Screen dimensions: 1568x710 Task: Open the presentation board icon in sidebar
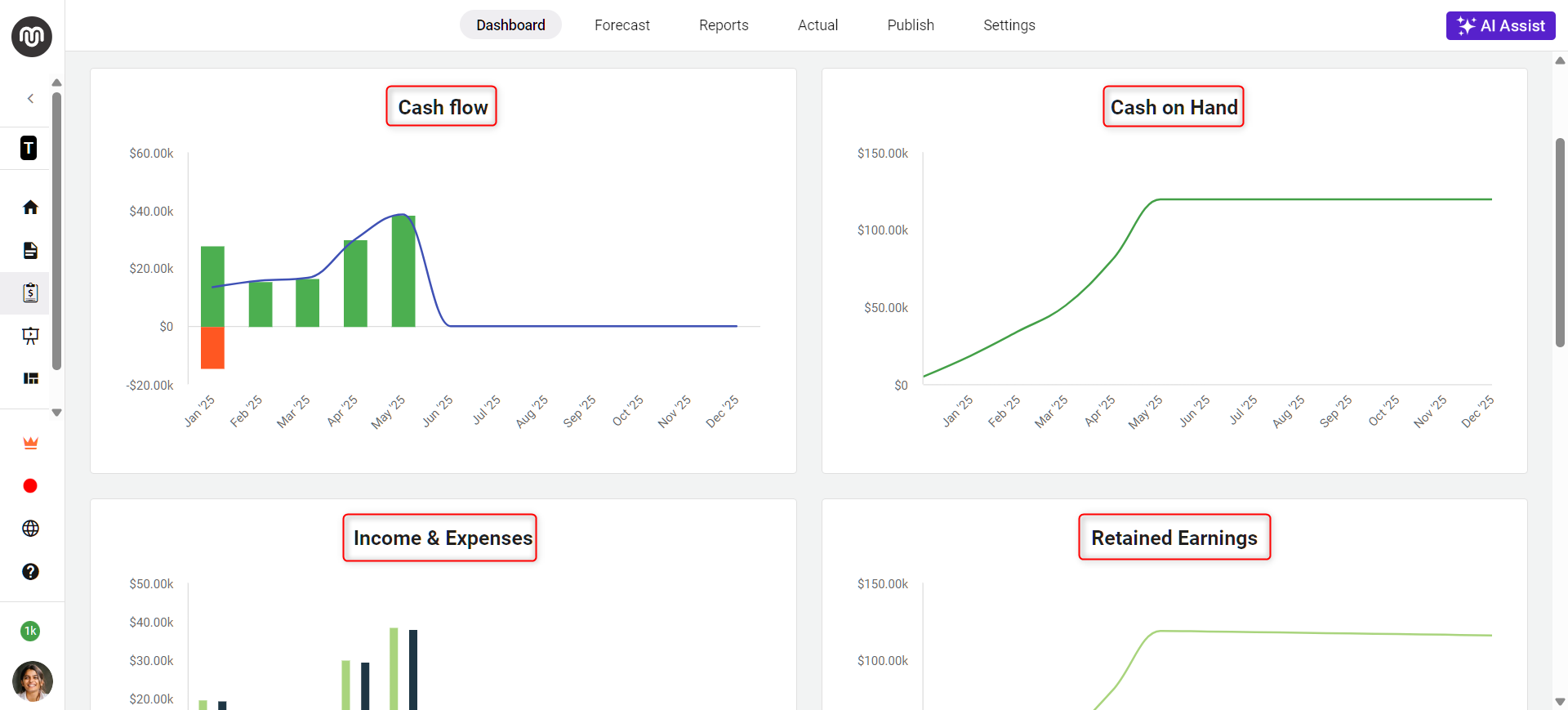coord(30,336)
